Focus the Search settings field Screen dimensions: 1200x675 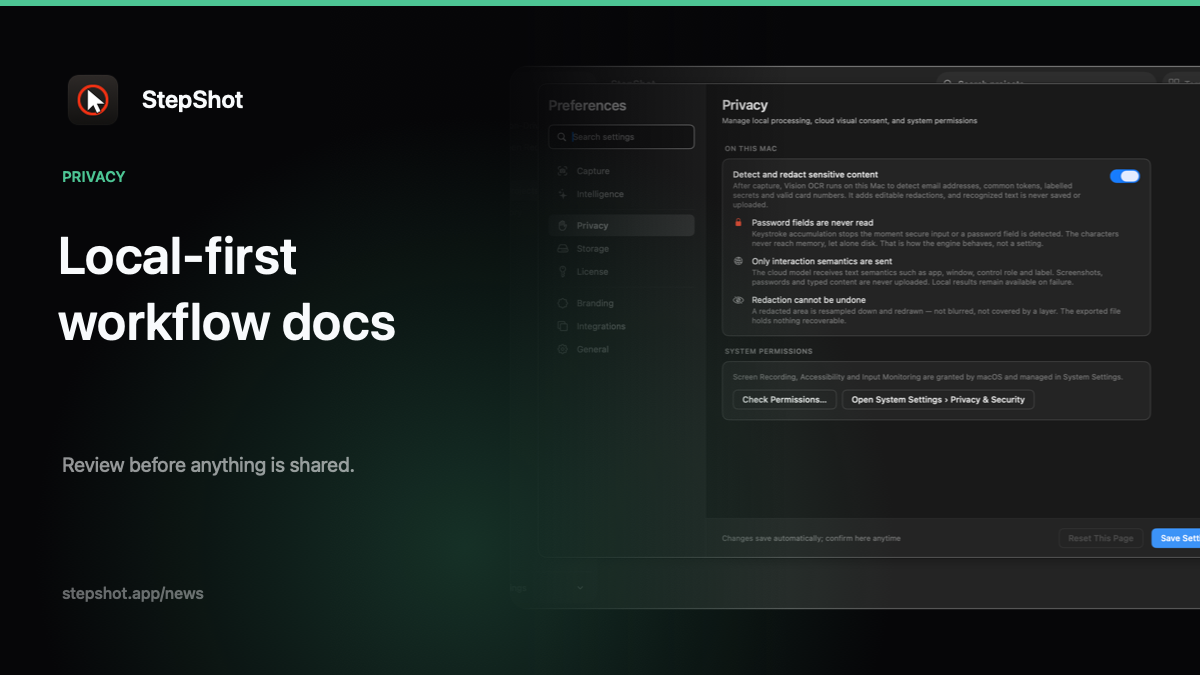(621, 137)
